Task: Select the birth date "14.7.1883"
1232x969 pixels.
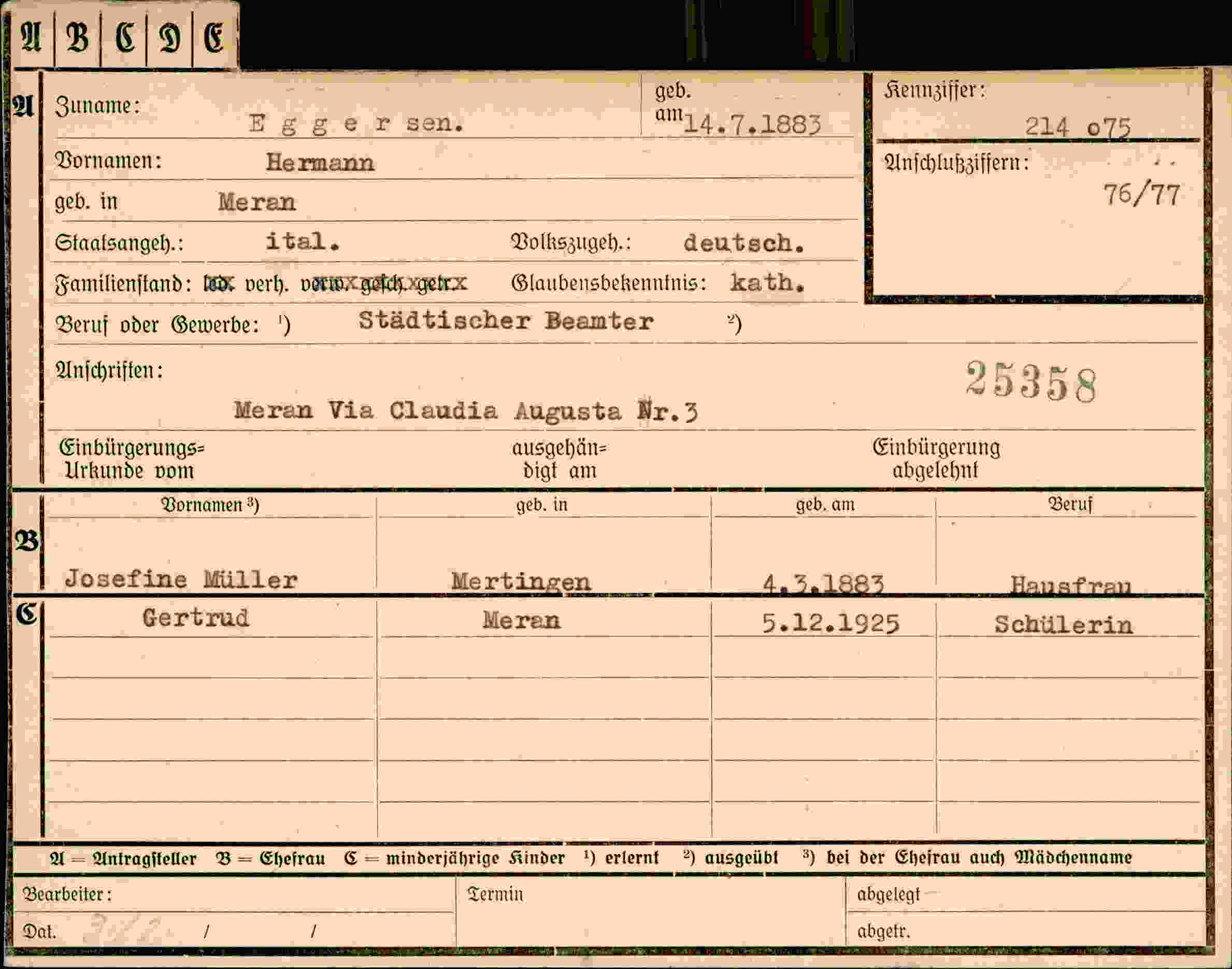Action: click(752, 124)
